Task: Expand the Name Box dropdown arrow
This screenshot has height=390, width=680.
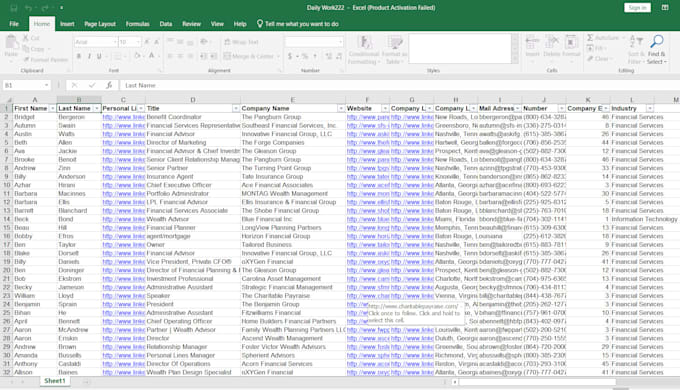Action: (46, 85)
